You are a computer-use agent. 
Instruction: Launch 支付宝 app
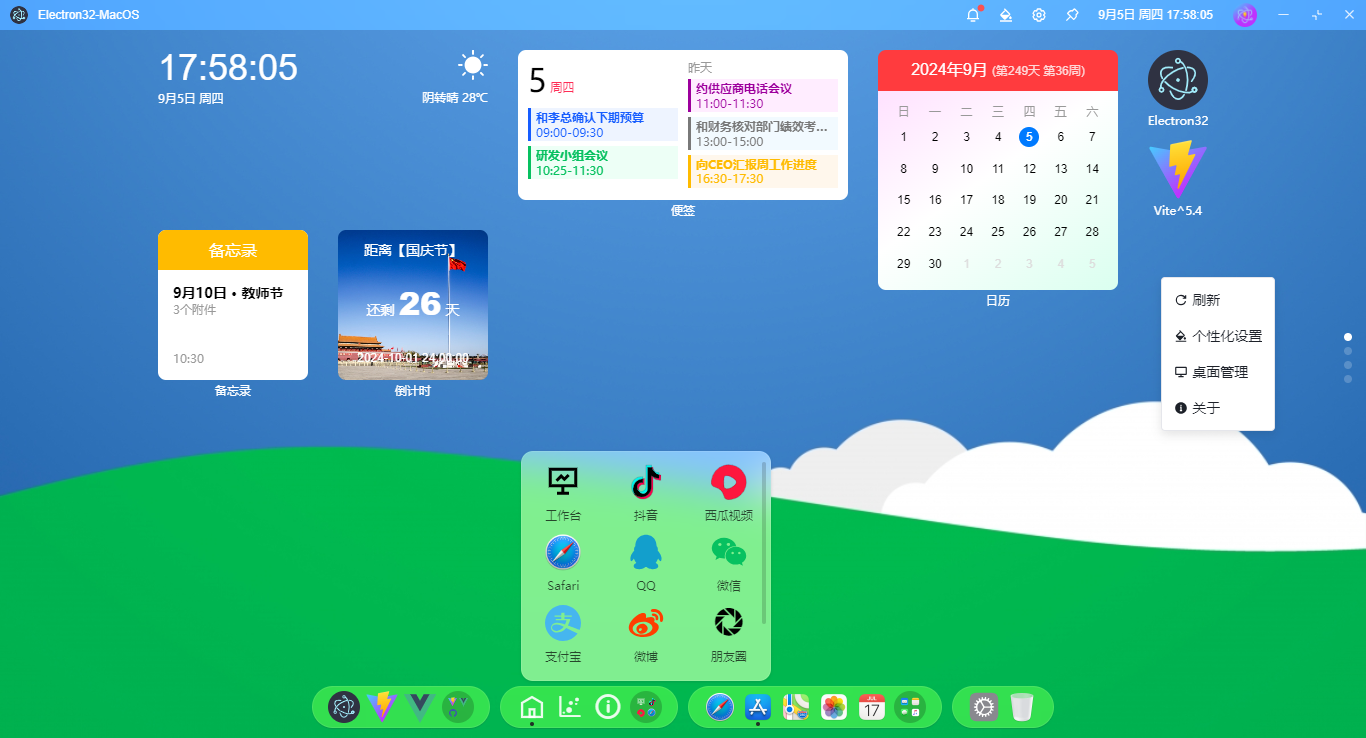point(563,622)
